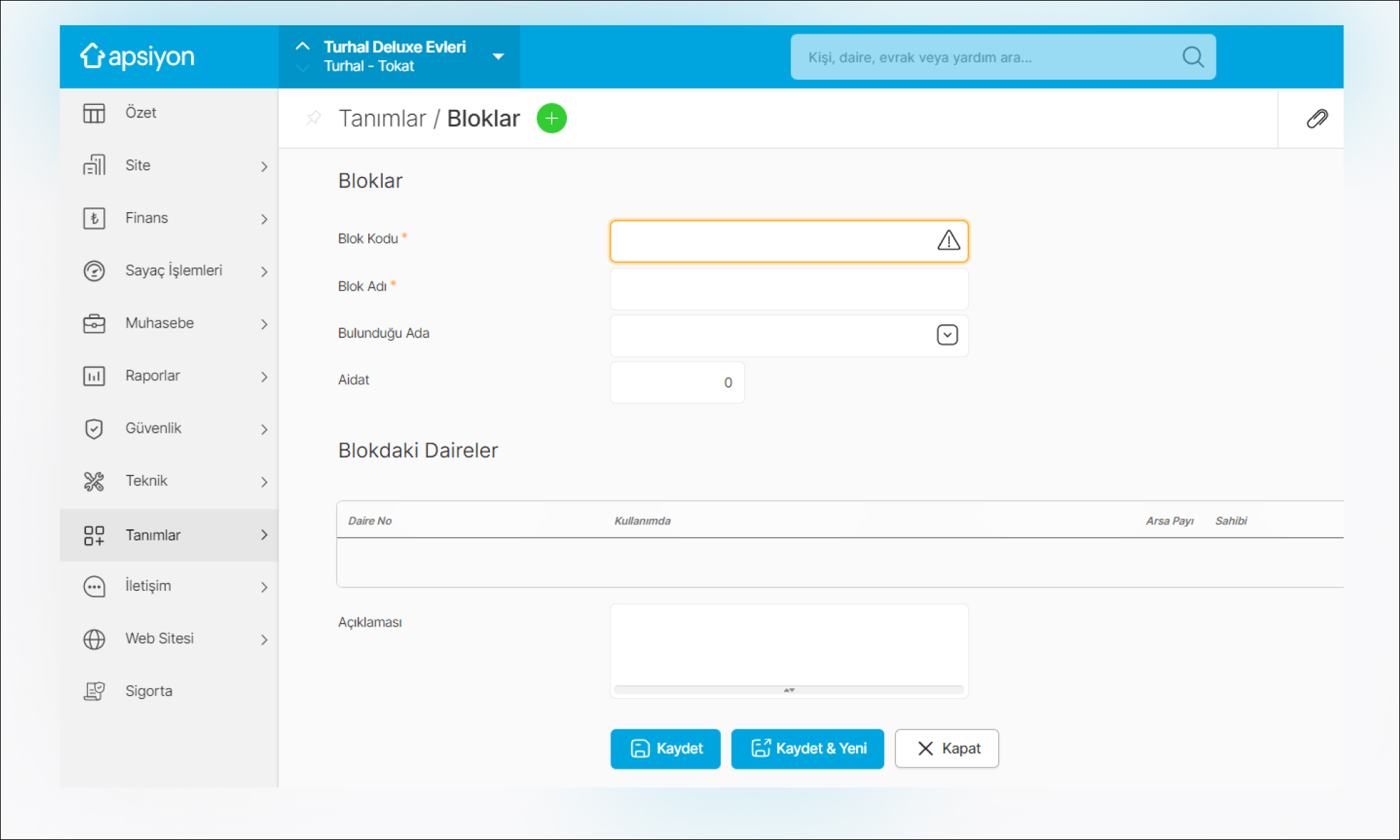Click the Blok Adı input field
Screen dimensions: 1400x840
coord(789,288)
